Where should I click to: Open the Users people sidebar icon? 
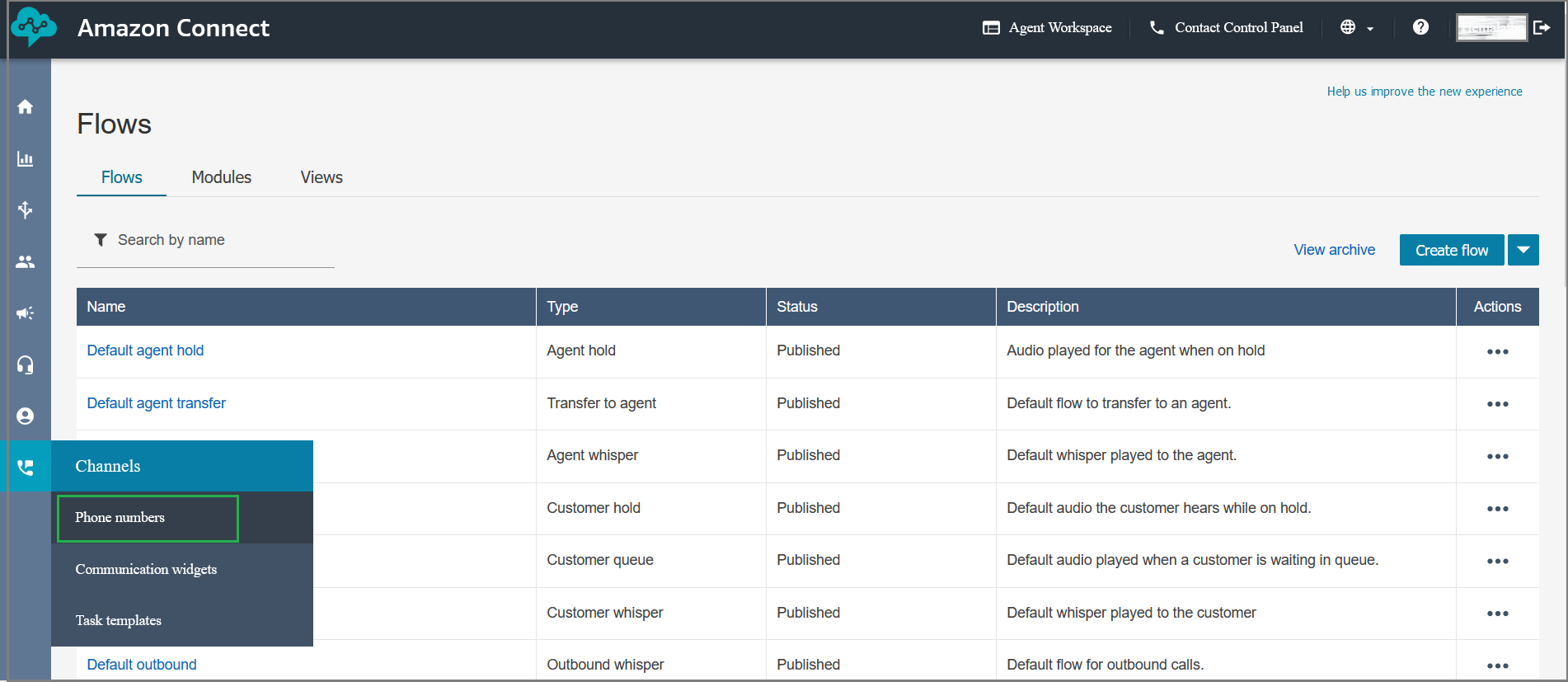pos(26,261)
